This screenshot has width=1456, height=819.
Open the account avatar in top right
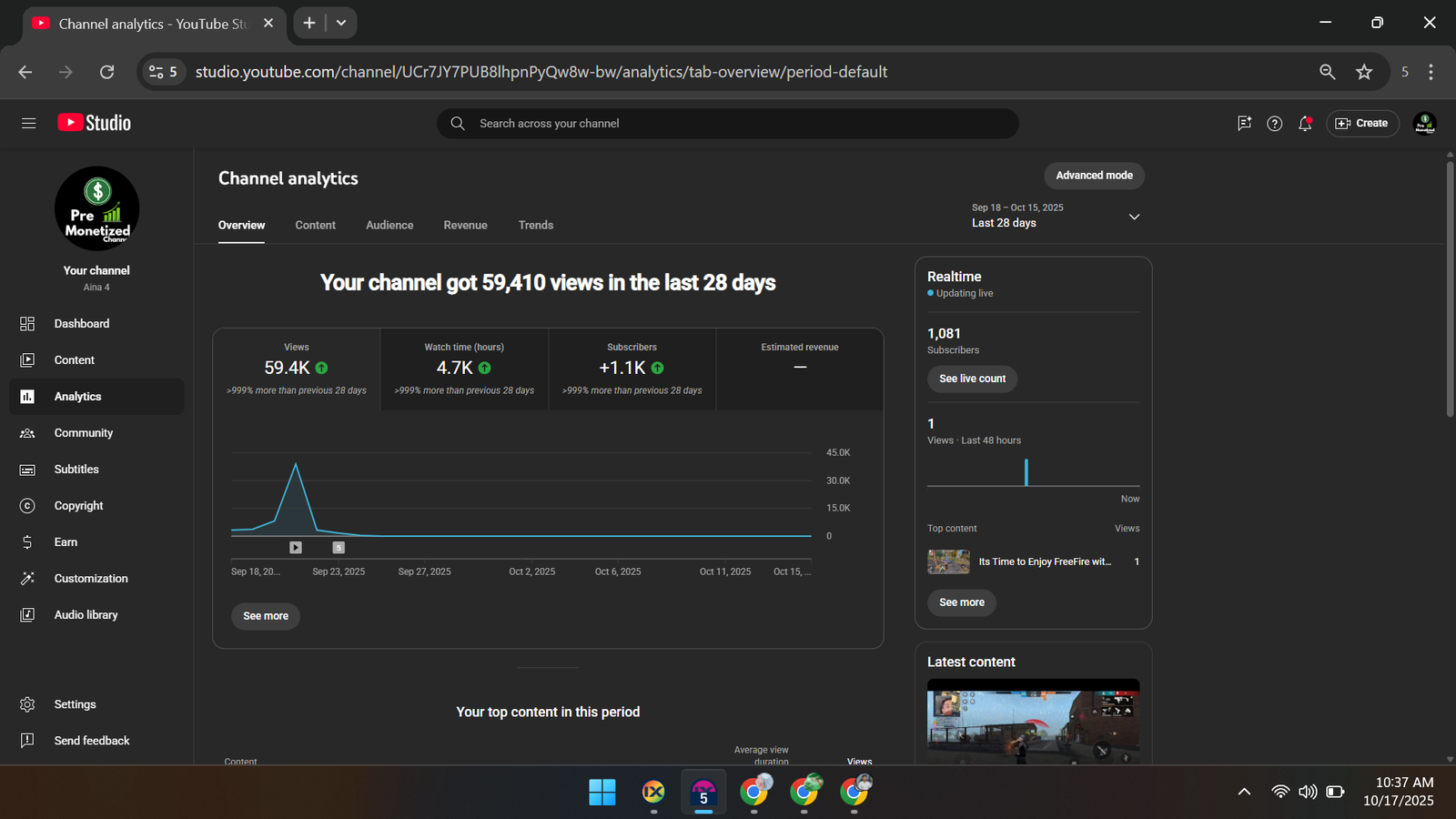[1424, 123]
